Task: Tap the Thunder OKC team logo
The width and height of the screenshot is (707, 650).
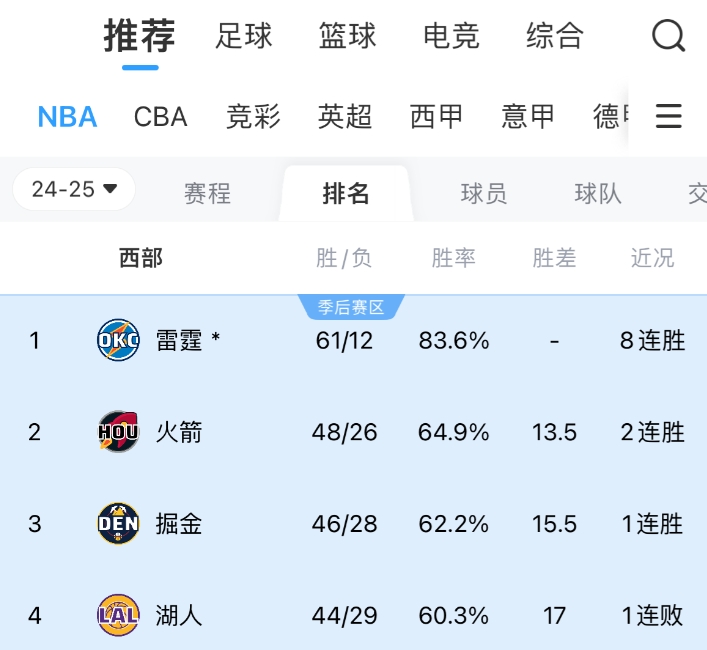Action: tap(118, 341)
